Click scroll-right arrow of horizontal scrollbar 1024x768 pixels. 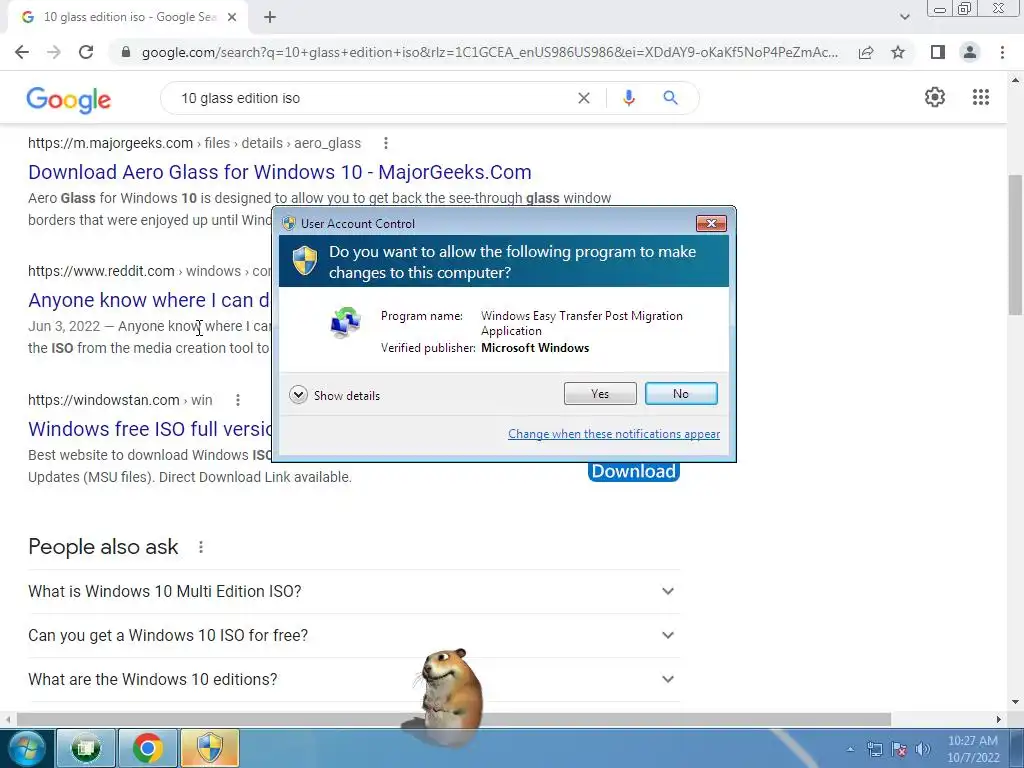coord(999,719)
